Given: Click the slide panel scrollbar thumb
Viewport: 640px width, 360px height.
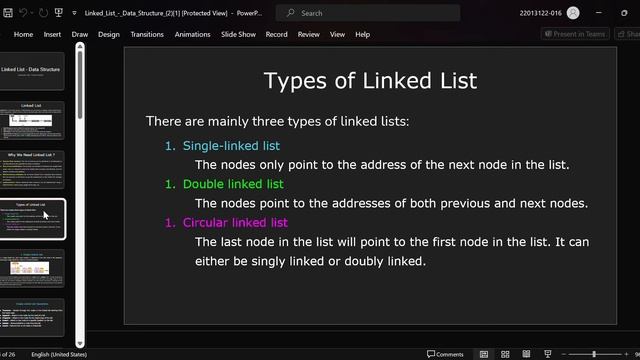Looking at the screenshot, I should (x=80, y=85).
